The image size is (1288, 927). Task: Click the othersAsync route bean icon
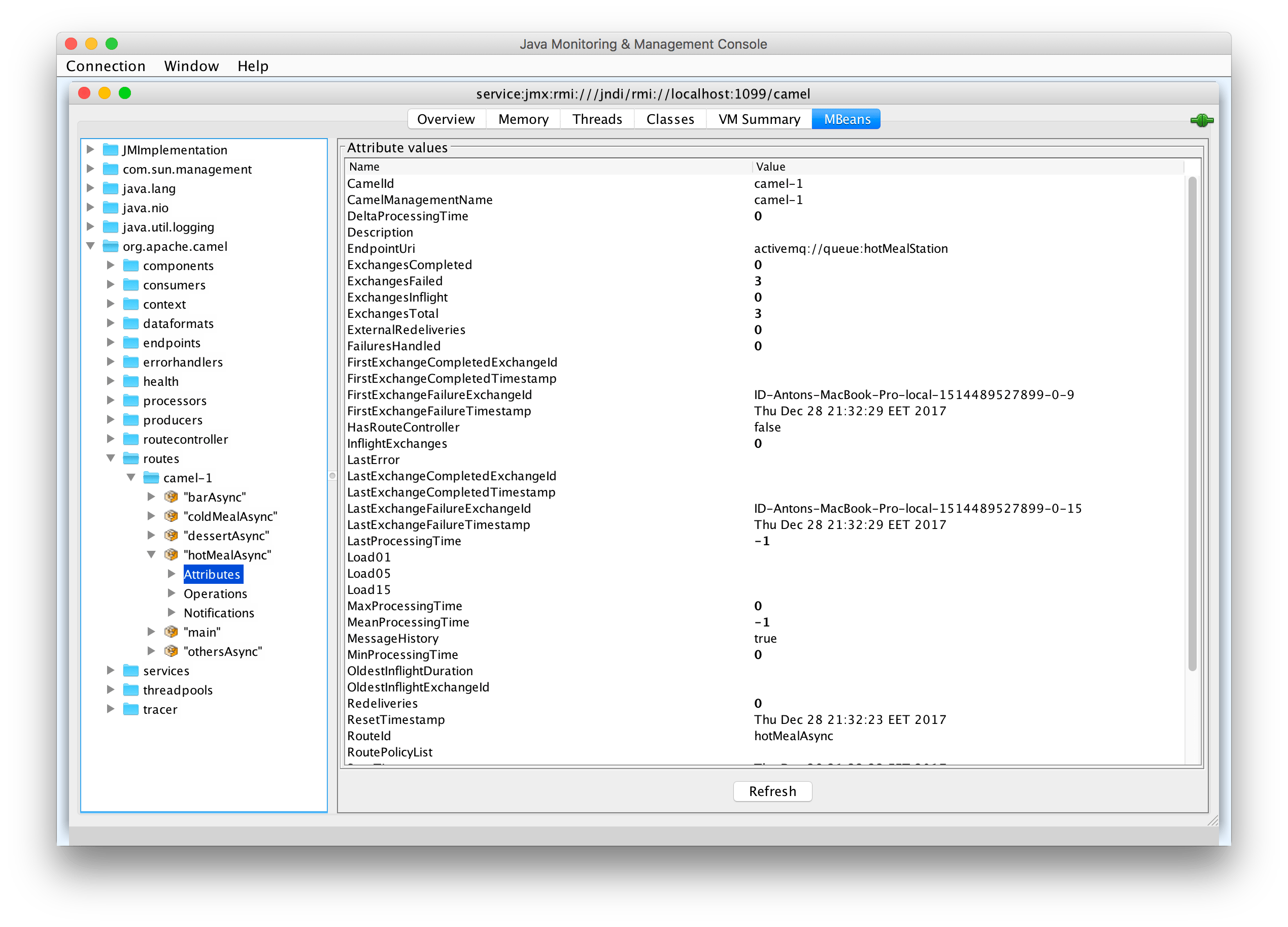tap(171, 651)
